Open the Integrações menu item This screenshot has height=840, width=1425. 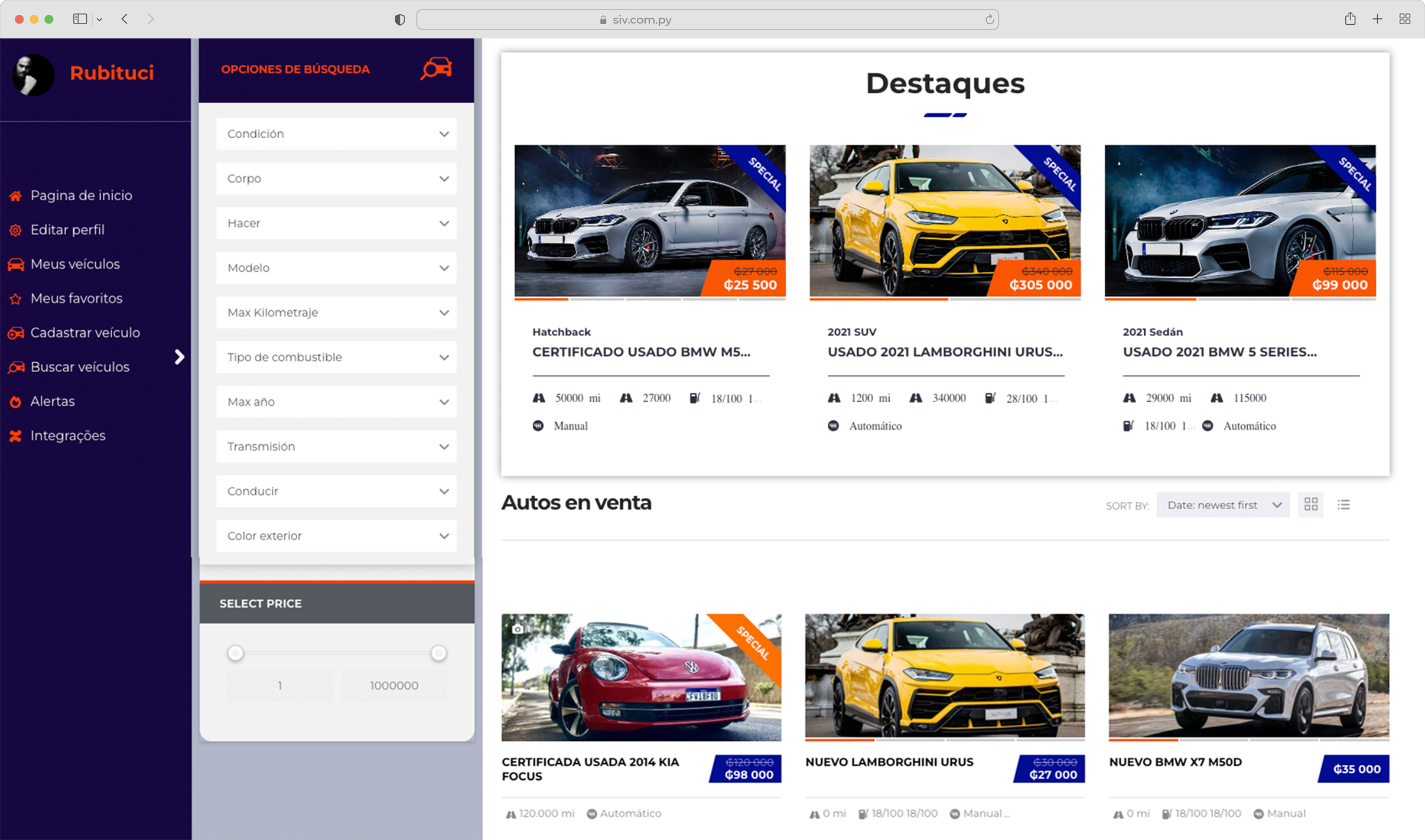(68, 435)
